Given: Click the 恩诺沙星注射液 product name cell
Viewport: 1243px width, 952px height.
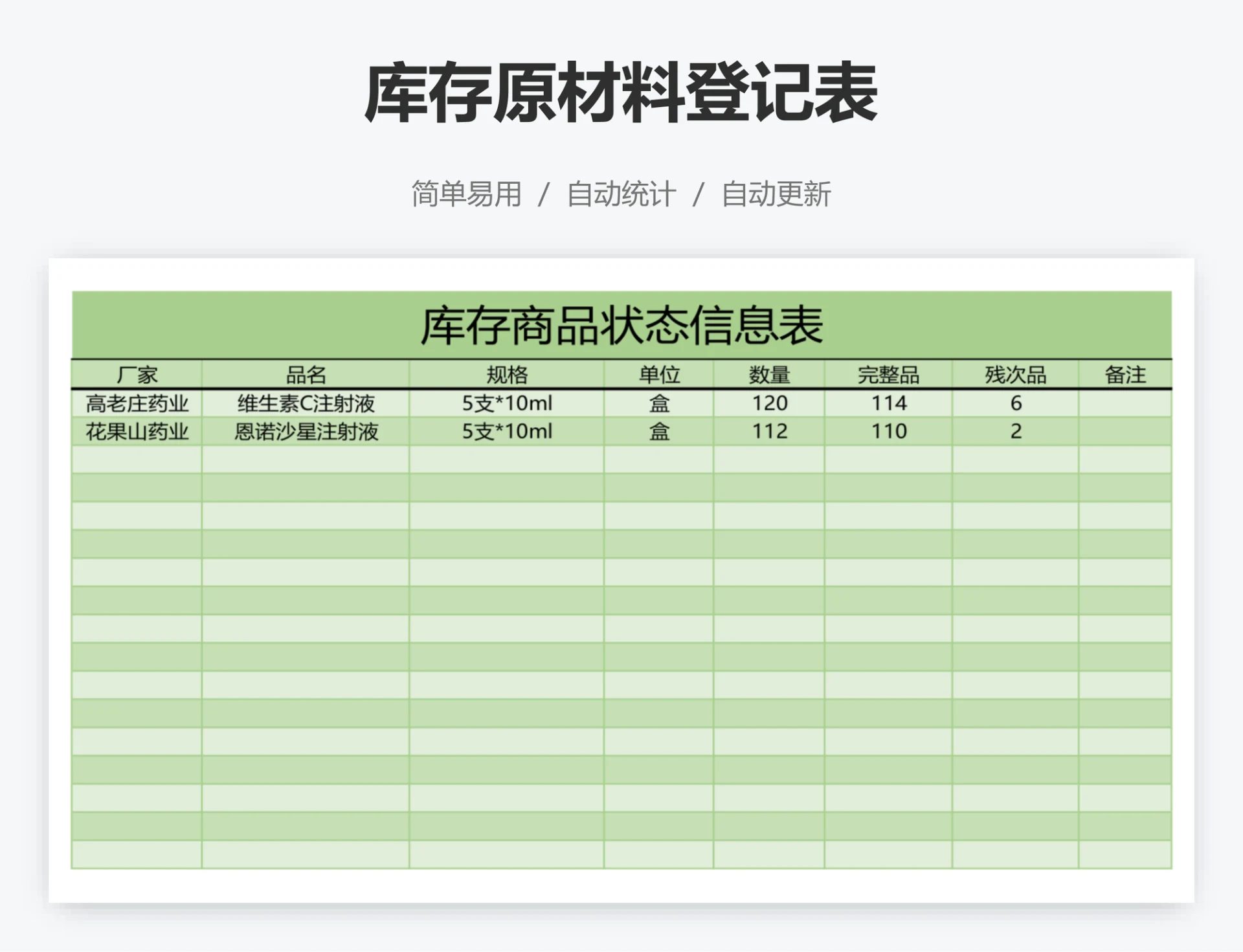Looking at the screenshot, I should point(305,431).
